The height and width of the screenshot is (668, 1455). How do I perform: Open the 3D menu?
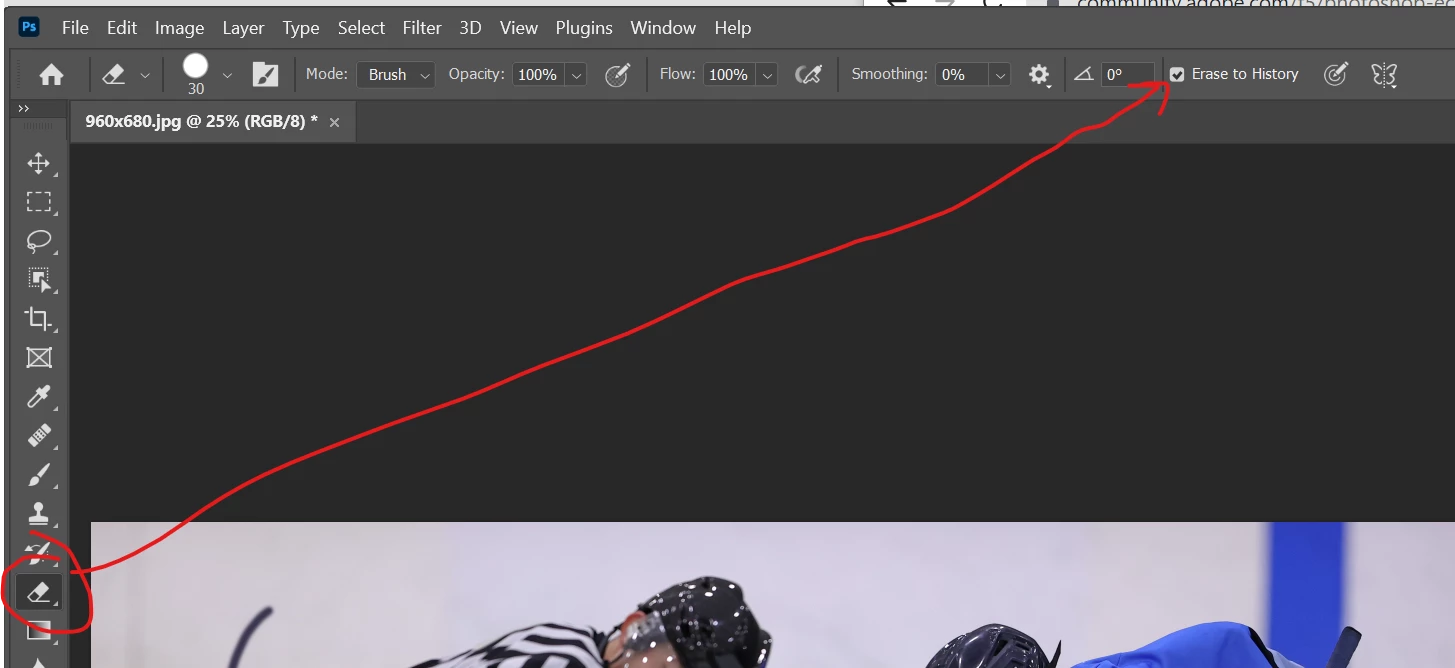(470, 28)
